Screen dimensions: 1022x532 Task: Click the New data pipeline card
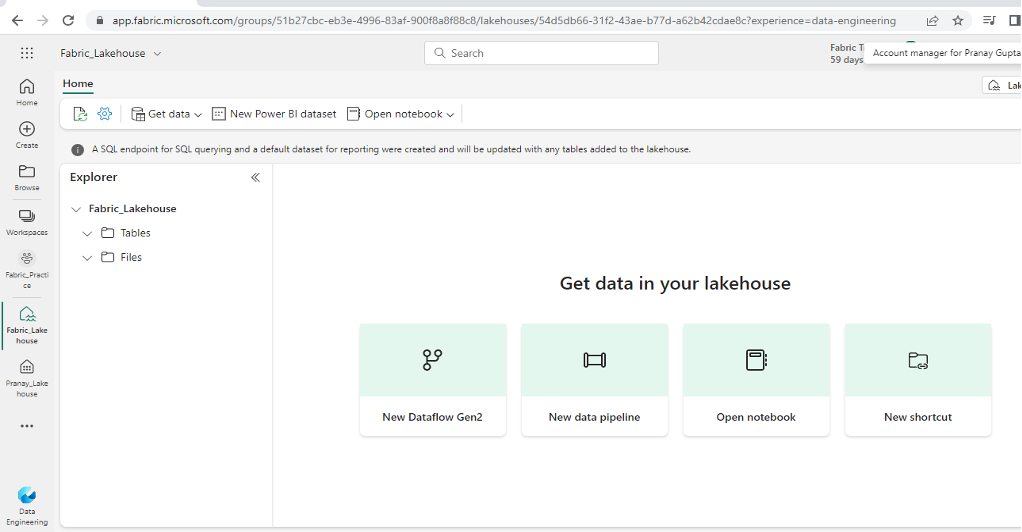[x=594, y=379]
